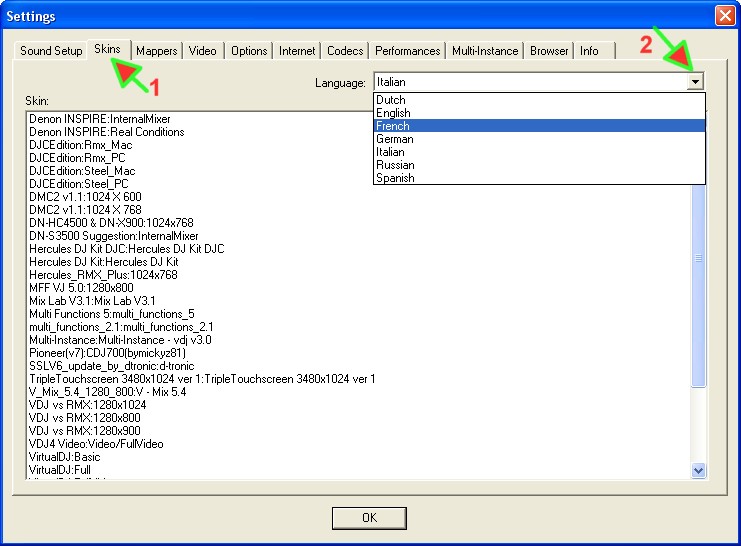741x546 pixels.
Task: Pick skin DMC2 v1.1:1024 X 600
Action: pyautogui.click(x=86, y=197)
